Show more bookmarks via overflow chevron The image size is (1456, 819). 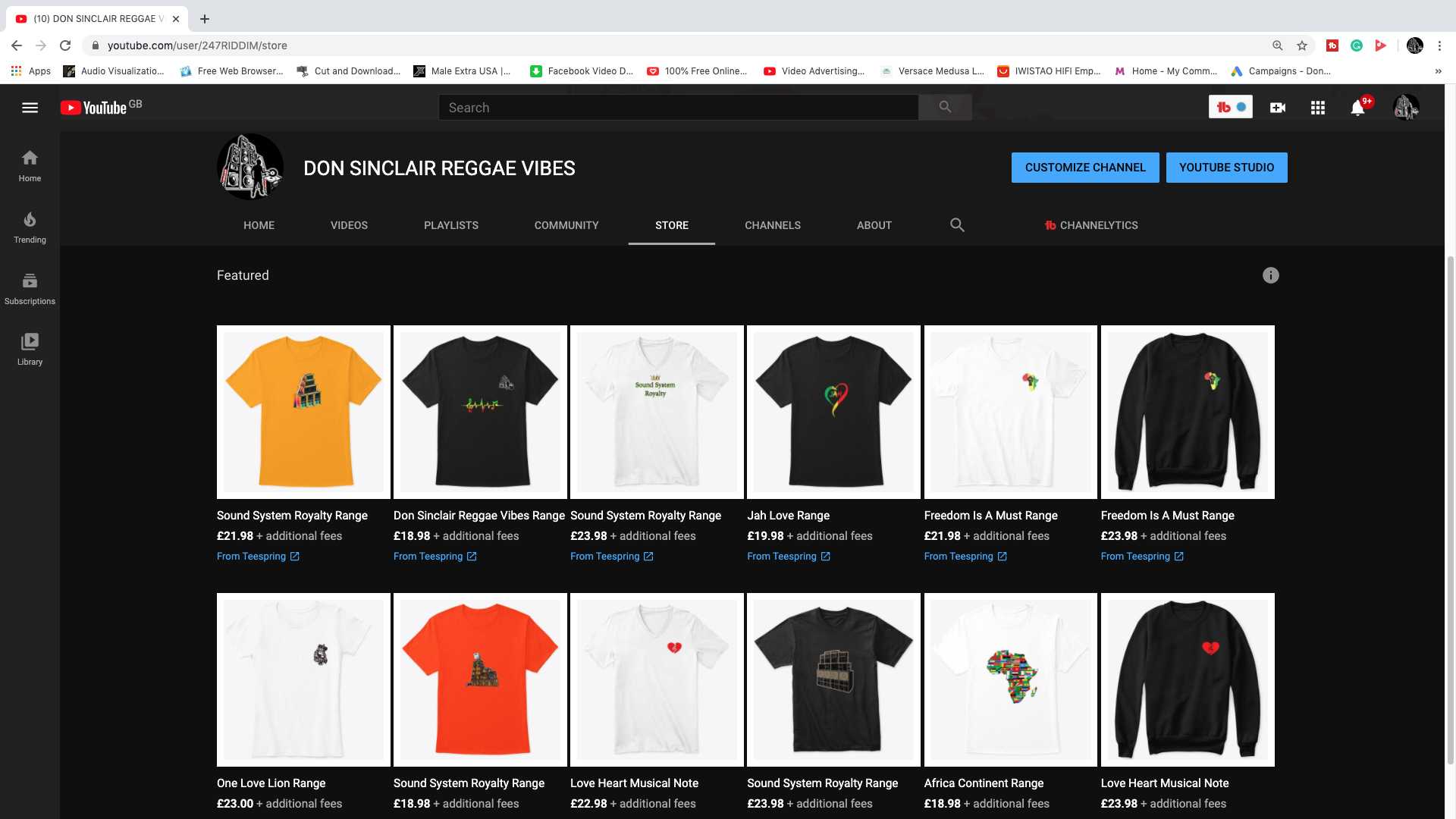point(1438,71)
